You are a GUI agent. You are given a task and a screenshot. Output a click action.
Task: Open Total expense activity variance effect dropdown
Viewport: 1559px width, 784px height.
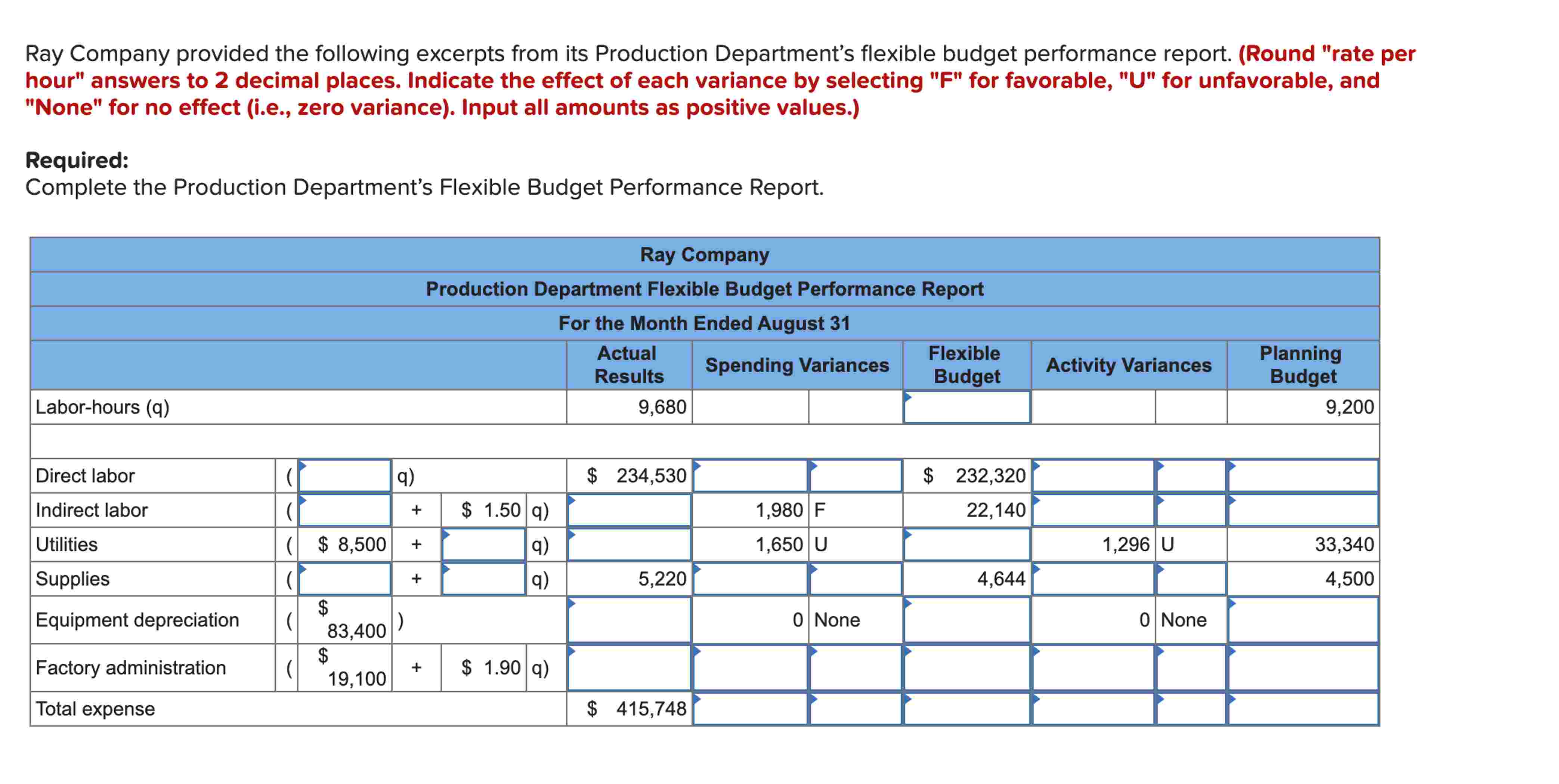1191,709
